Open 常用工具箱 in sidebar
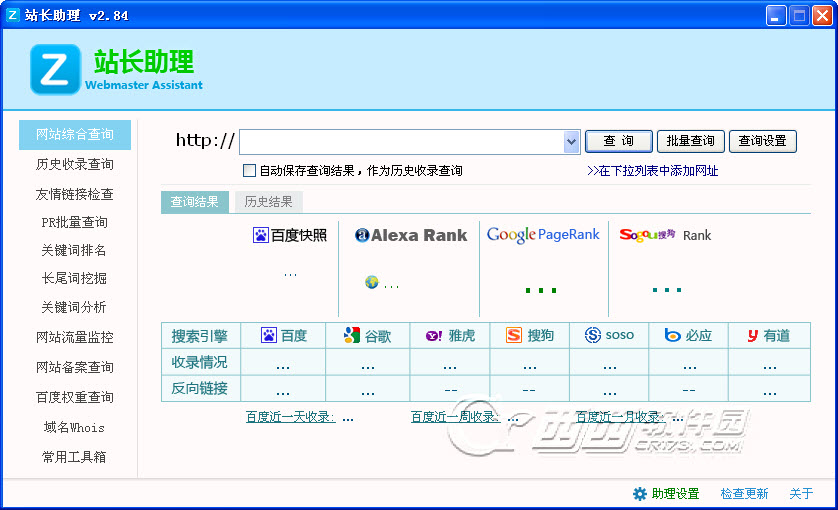Screen dimensions: 838x510 point(74,457)
